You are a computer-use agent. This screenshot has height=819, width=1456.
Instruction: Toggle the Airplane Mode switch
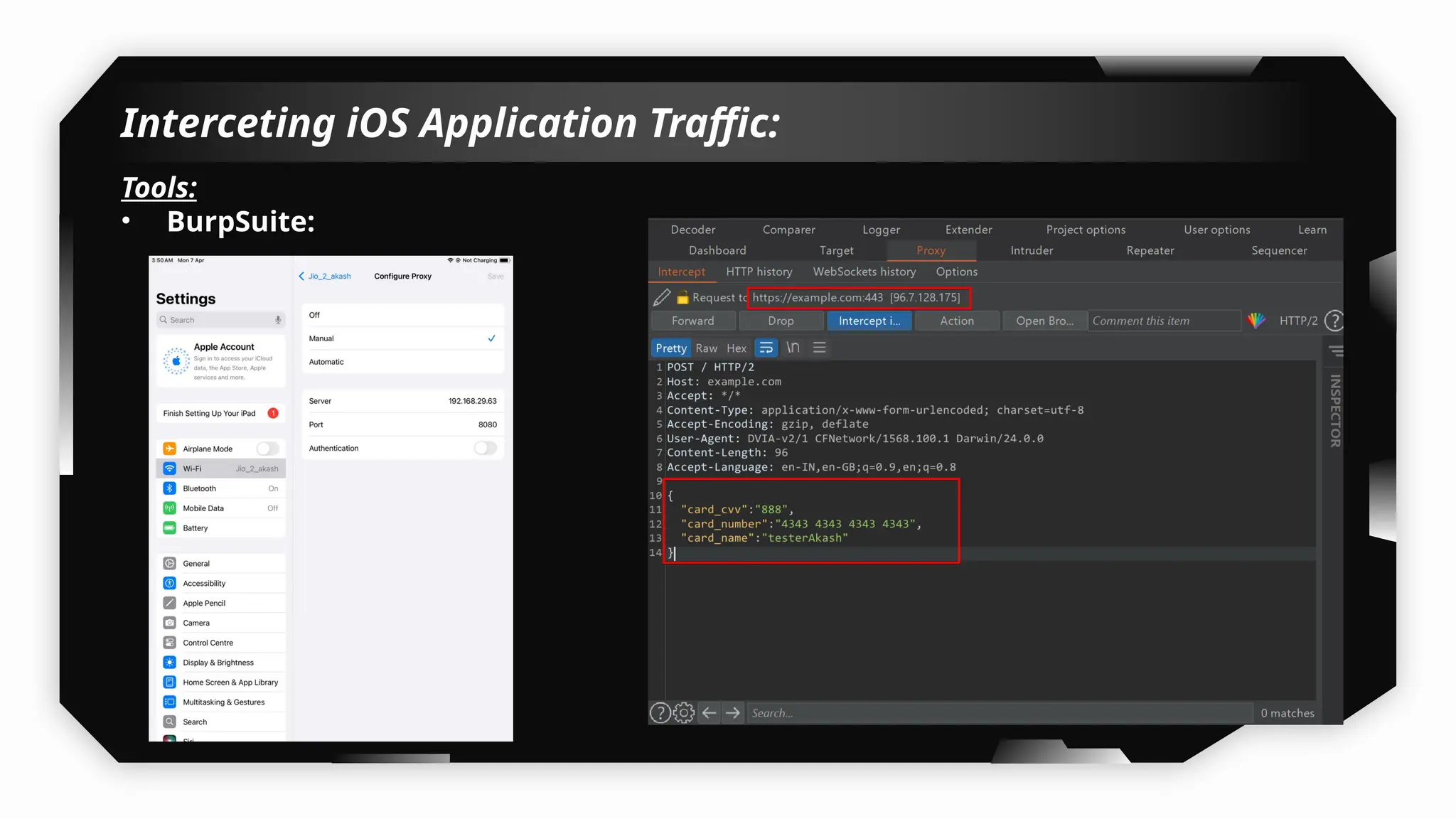[268, 449]
